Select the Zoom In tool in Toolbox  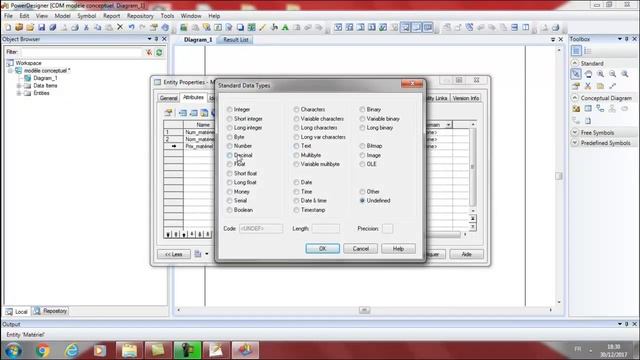(x=600, y=74)
